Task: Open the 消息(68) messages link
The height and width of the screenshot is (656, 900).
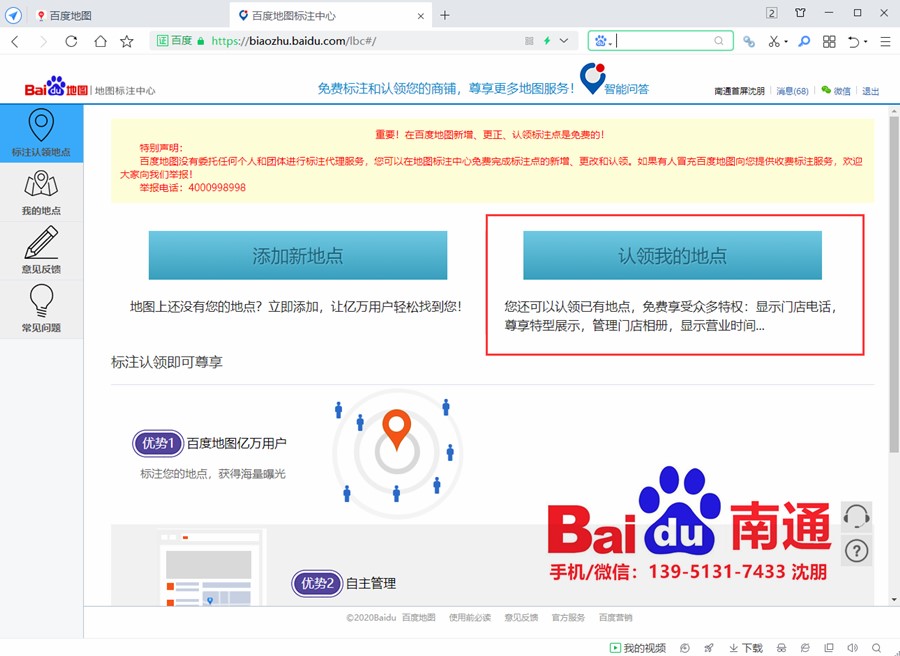Action: coord(792,91)
